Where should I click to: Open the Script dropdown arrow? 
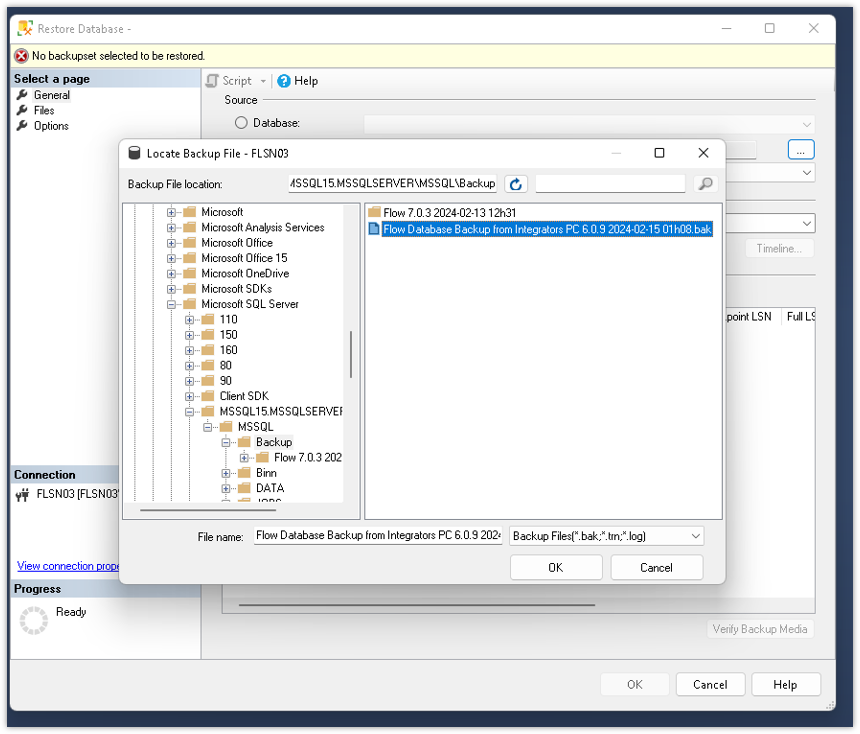(263, 81)
